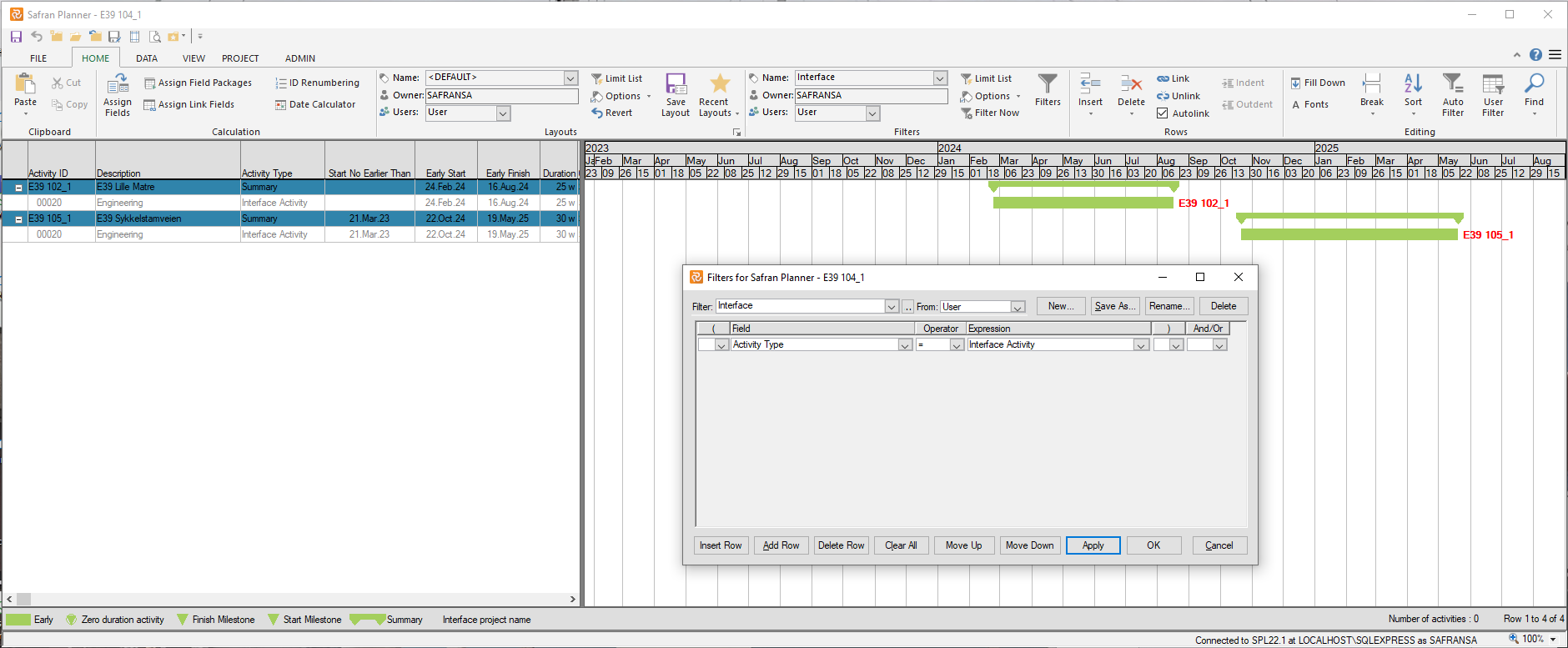This screenshot has height=648, width=1568.
Task: Expand the From User dropdown in dialog
Action: [x=1018, y=307]
